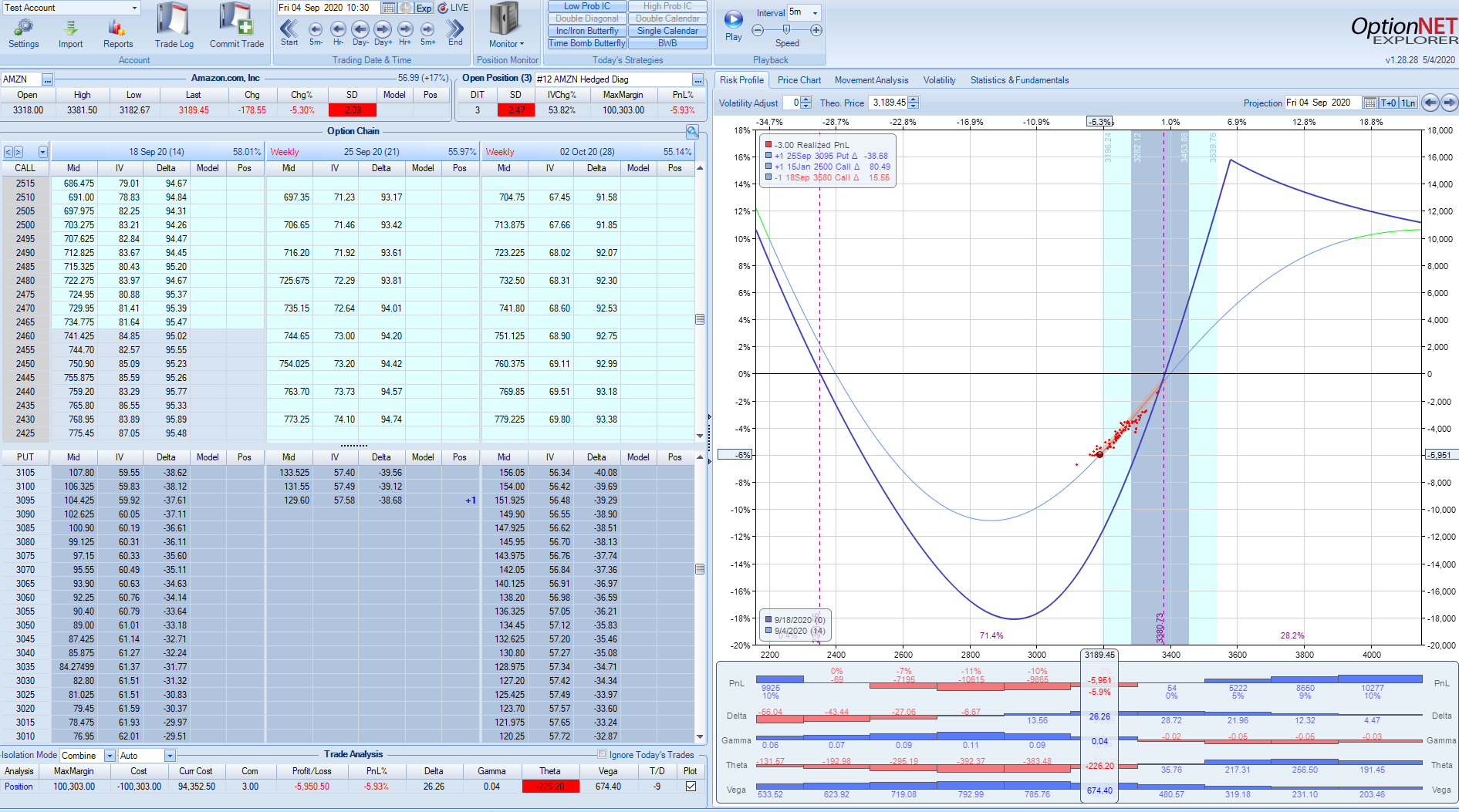The image size is (1459, 812).
Task: Click the ellipsis next to AMZN symbol
Action: [48, 79]
